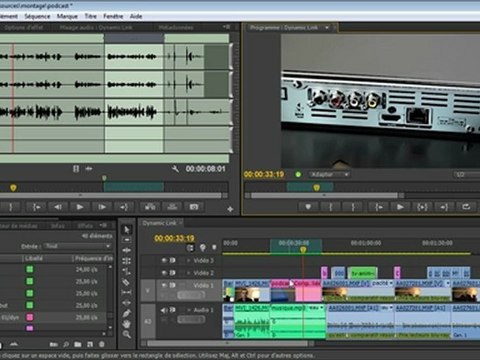This screenshot has width=480, height=360.
Task: Step forward one frame in Source monitor
Action: tap(102, 207)
